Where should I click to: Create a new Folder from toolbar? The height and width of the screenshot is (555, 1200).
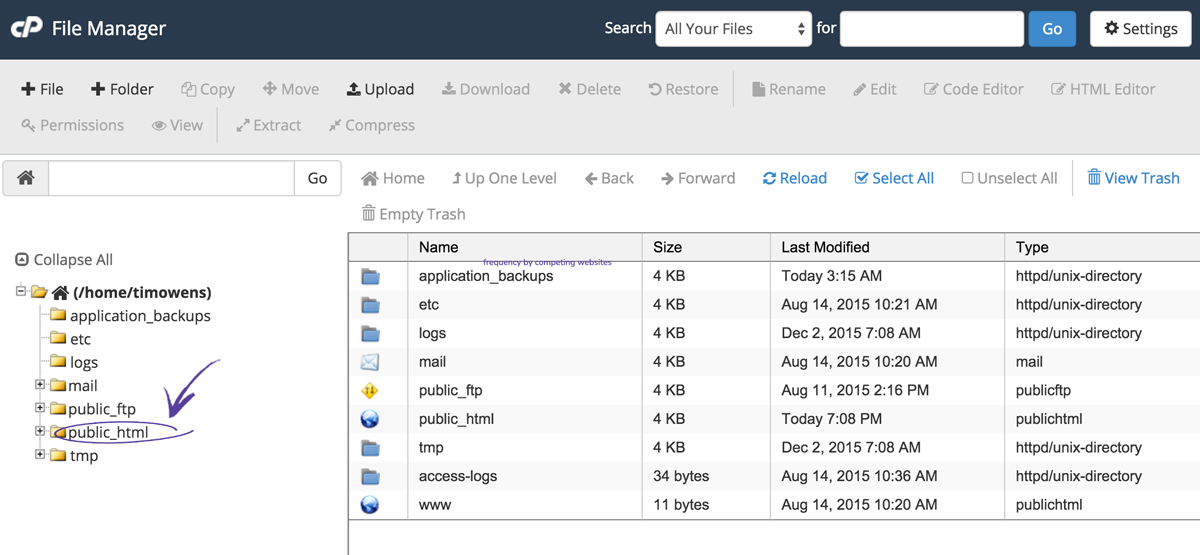pos(122,89)
